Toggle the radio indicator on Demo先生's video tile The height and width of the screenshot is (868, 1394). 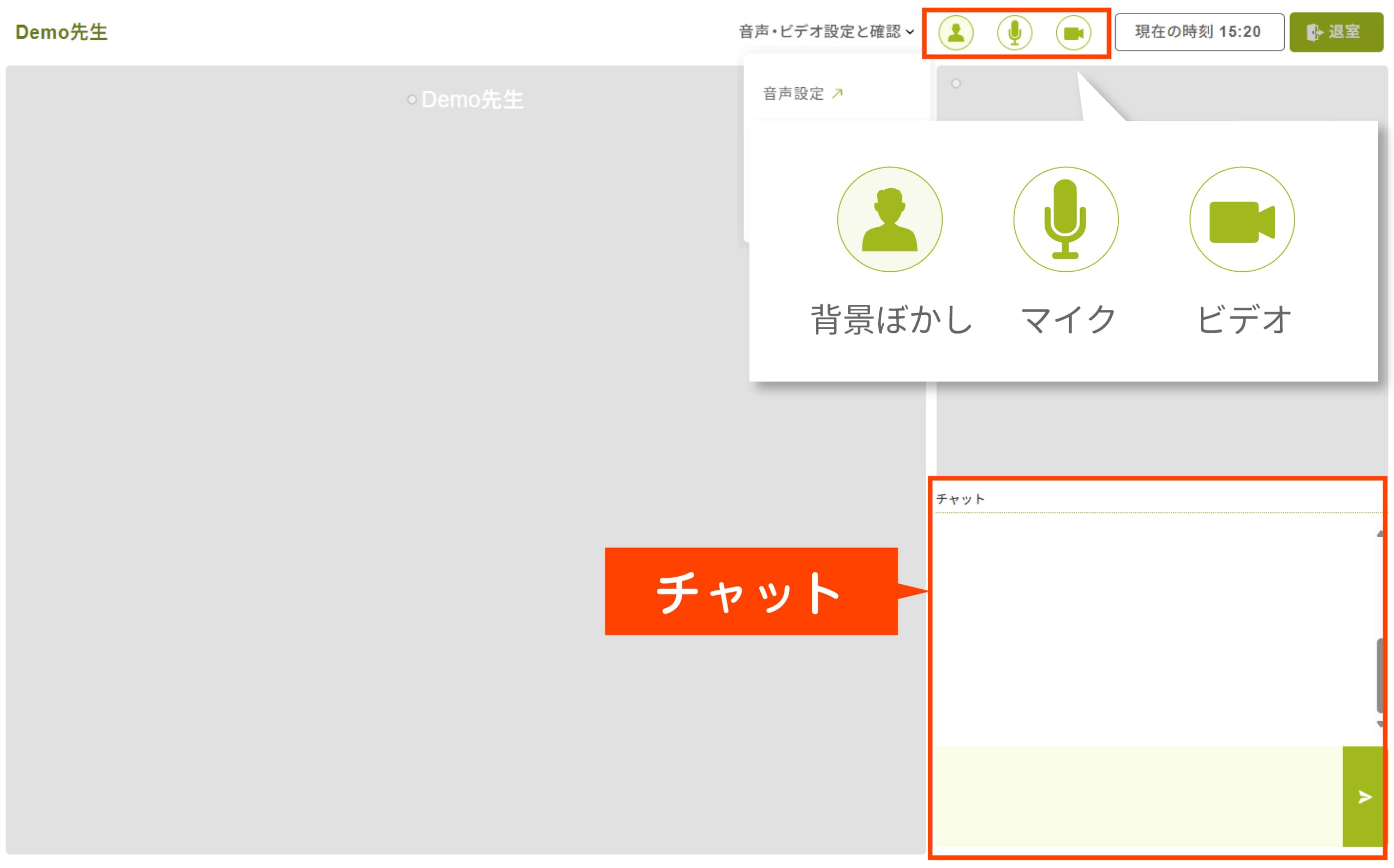(x=412, y=100)
